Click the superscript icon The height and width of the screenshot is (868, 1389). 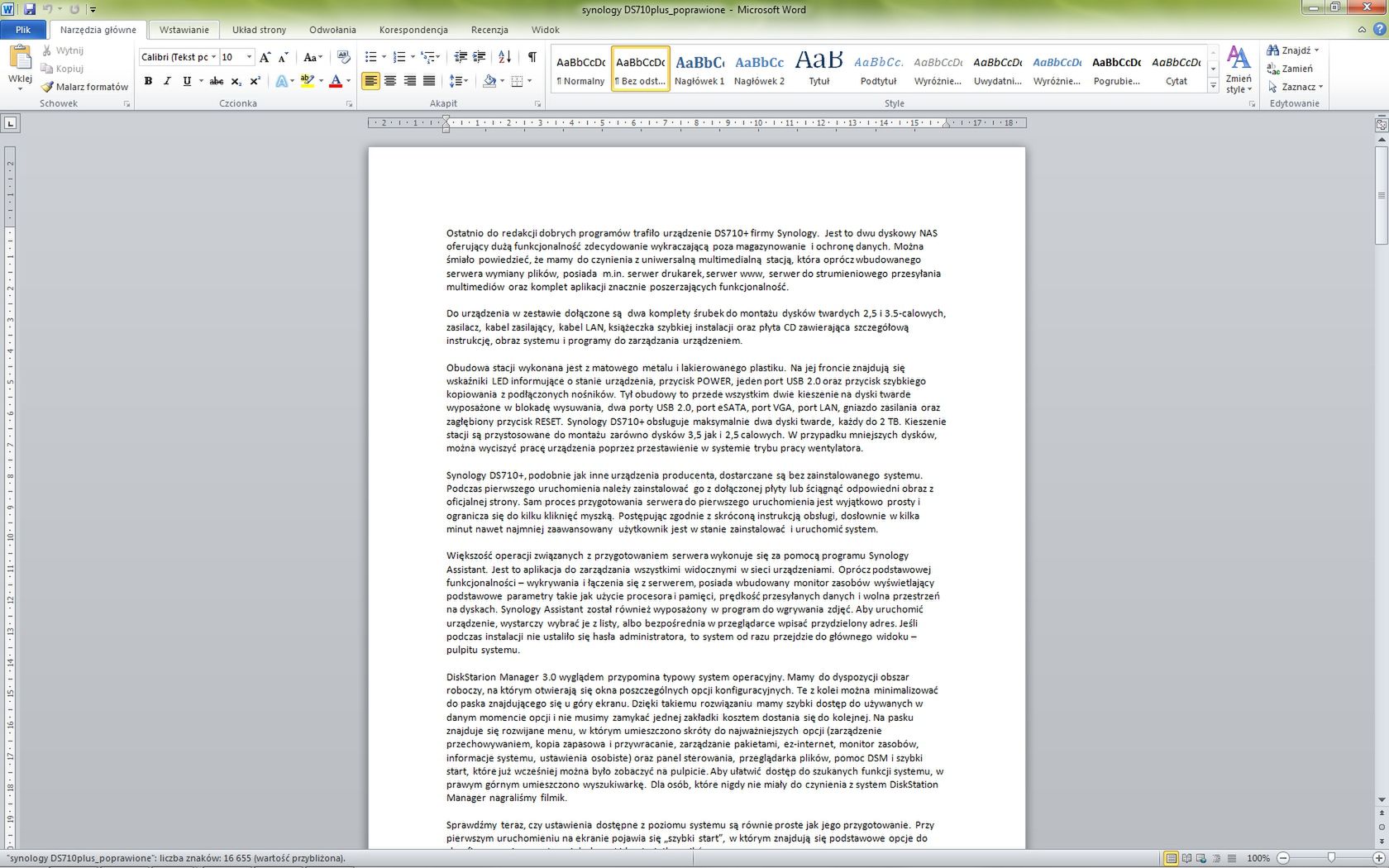[255, 81]
